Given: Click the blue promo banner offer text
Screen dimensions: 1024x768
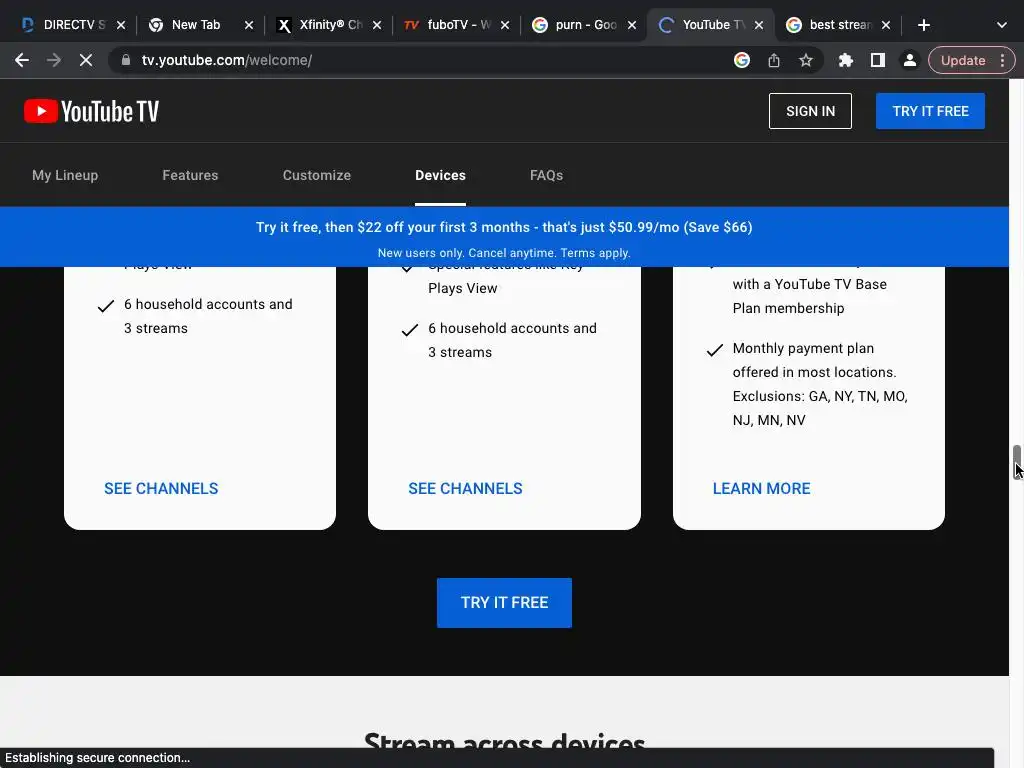Looking at the screenshot, I should point(504,227).
